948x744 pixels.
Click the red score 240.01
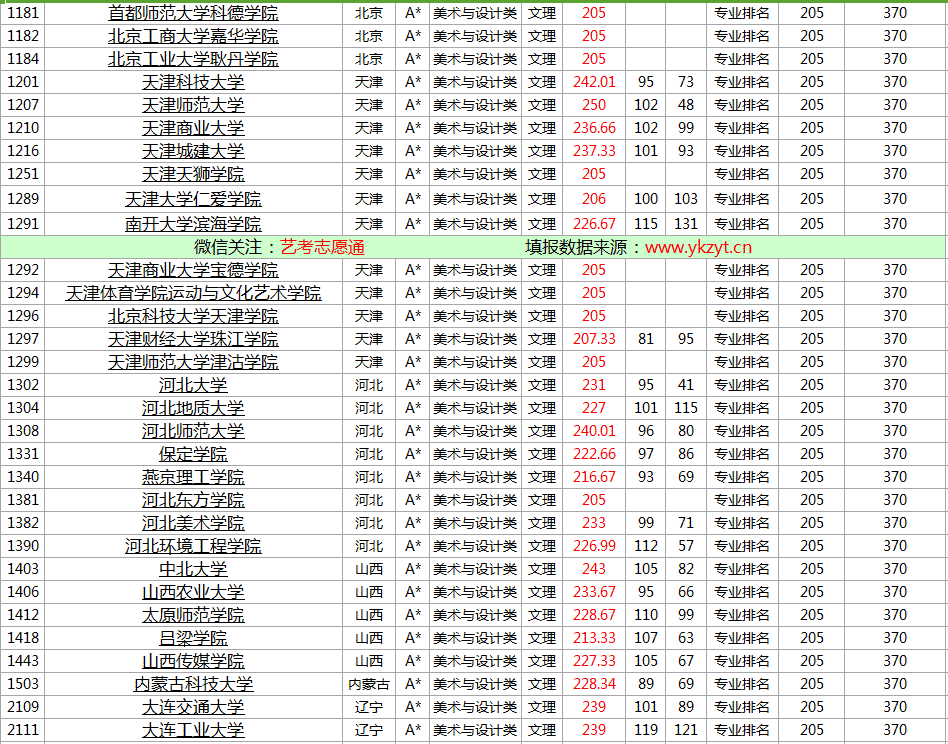point(594,431)
